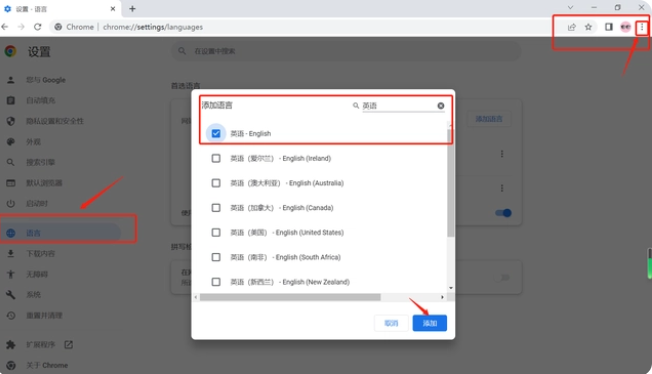Open 系统 in the sidebar
Image resolution: width=652 pixels, height=374 pixels.
coord(33,295)
